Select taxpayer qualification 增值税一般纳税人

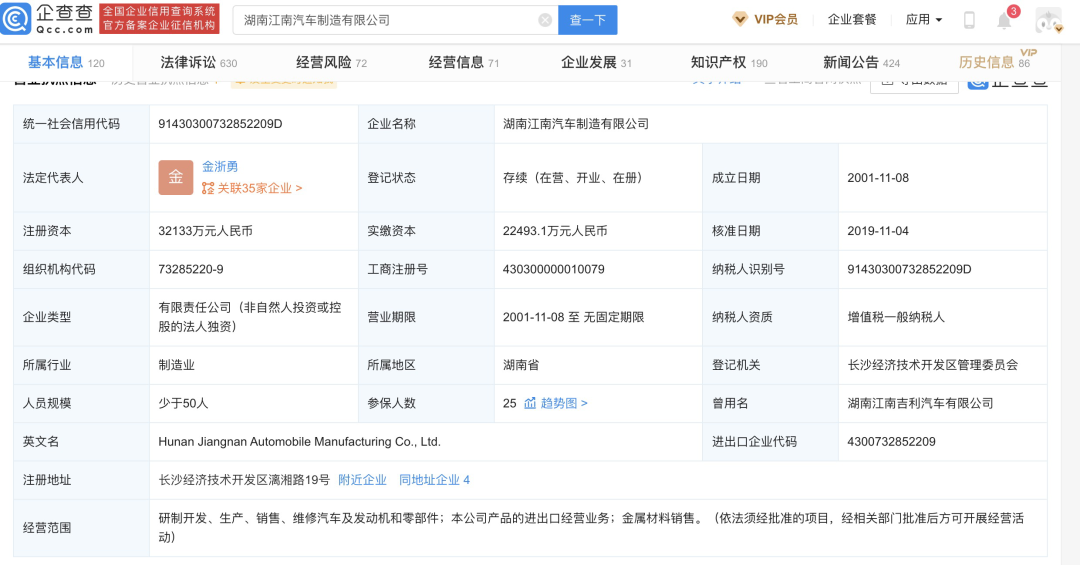896,317
